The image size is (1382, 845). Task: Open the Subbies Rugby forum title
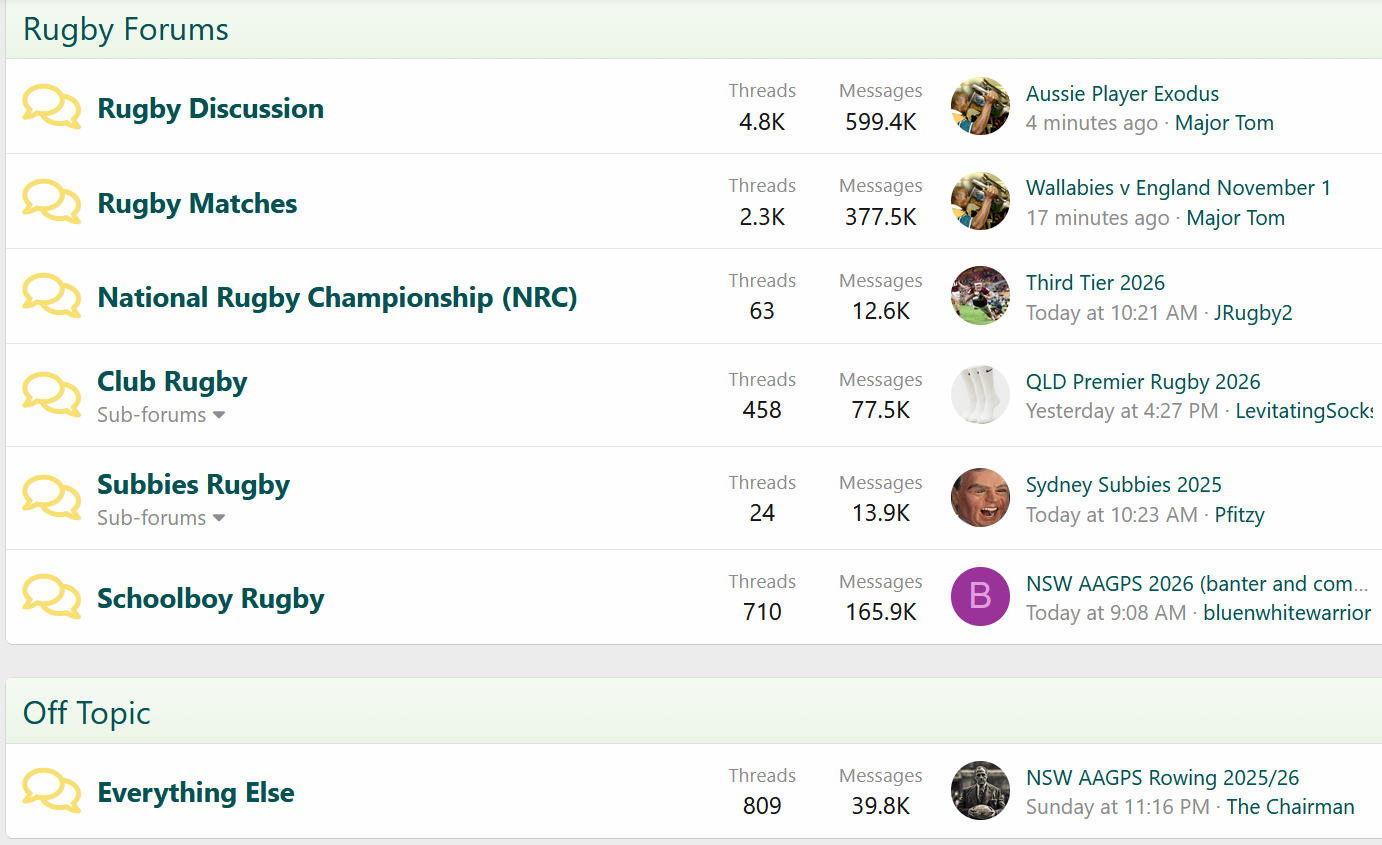coord(193,485)
